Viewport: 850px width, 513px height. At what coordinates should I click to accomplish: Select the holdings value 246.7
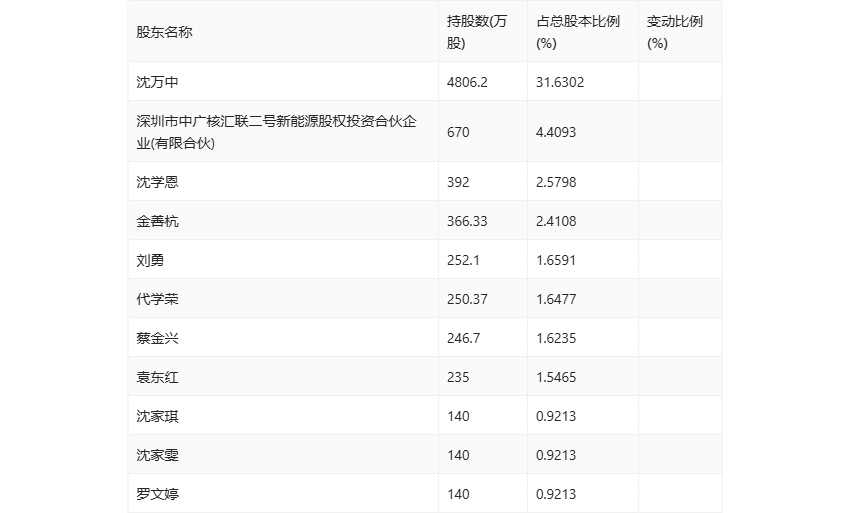(463, 338)
